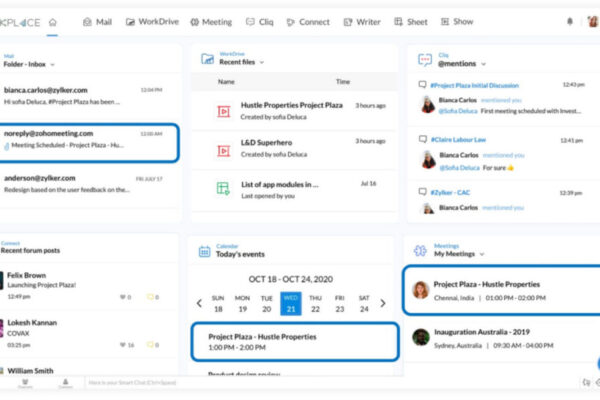Open Project Plaza calendar event 1:00 PM
600x400 pixels.
pos(295,342)
